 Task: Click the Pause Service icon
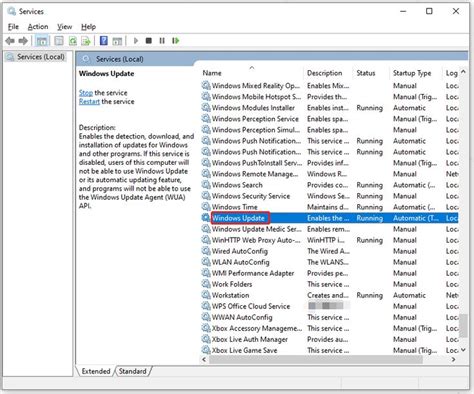[x=162, y=41]
